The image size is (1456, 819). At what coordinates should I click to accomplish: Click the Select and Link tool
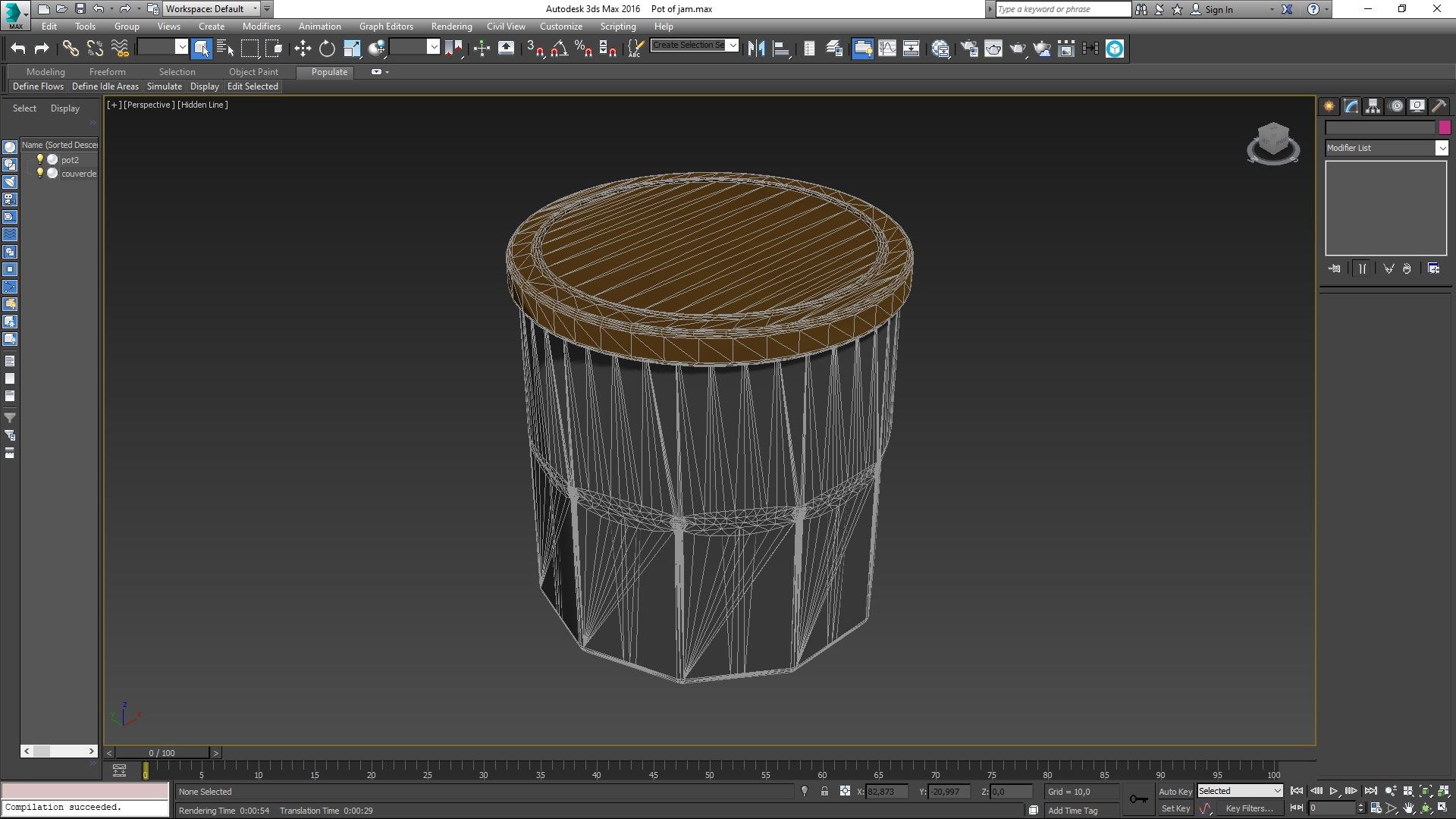(x=71, y=49)
